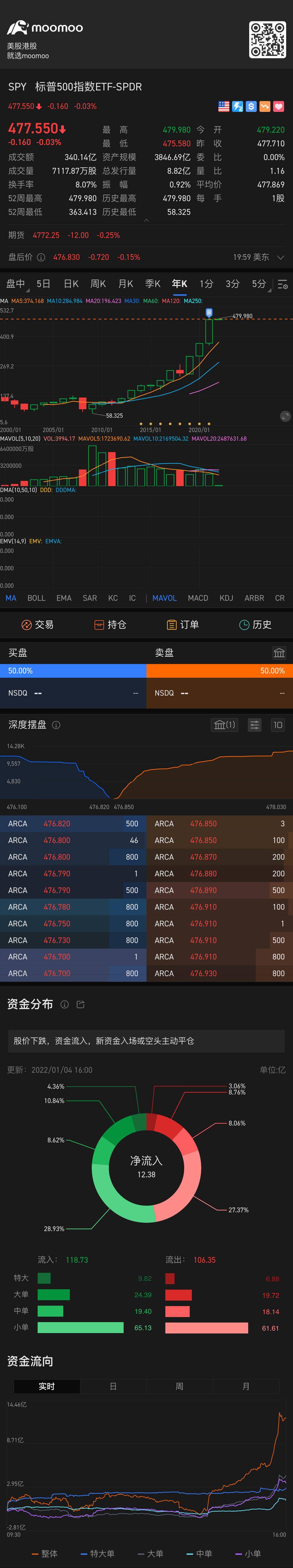293x1568 pixels.
Task: Enable the SAR overlay indicator
Action: tap(90, 598)
